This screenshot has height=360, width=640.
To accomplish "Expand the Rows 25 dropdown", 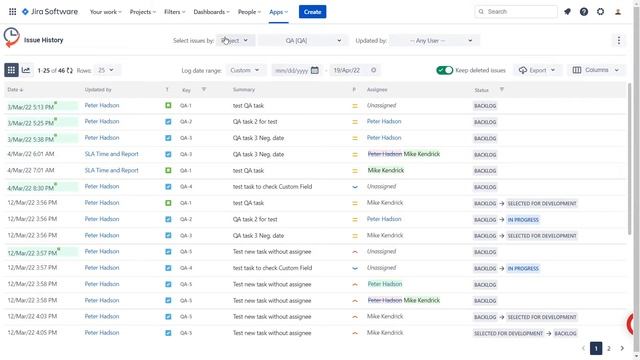I will click(x=106, y=70).
